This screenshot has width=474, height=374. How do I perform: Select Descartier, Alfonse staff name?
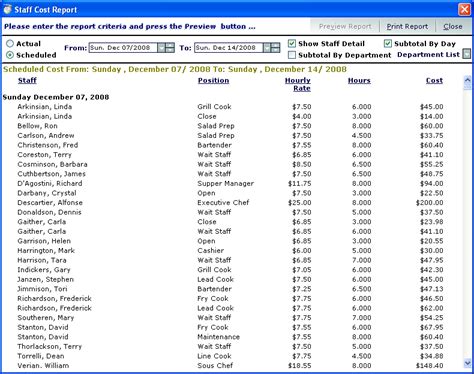pyautogui.click(x=50, y=203)
